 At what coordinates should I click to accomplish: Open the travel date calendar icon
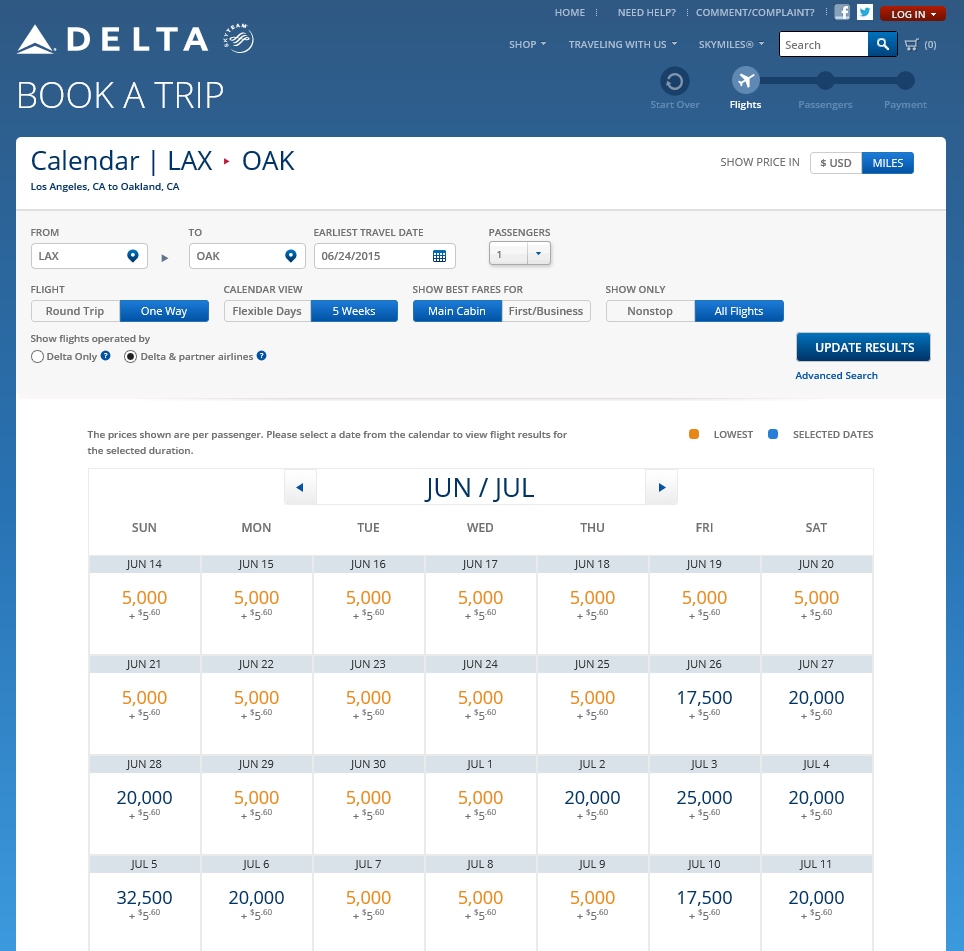click(x=439, y=256)
